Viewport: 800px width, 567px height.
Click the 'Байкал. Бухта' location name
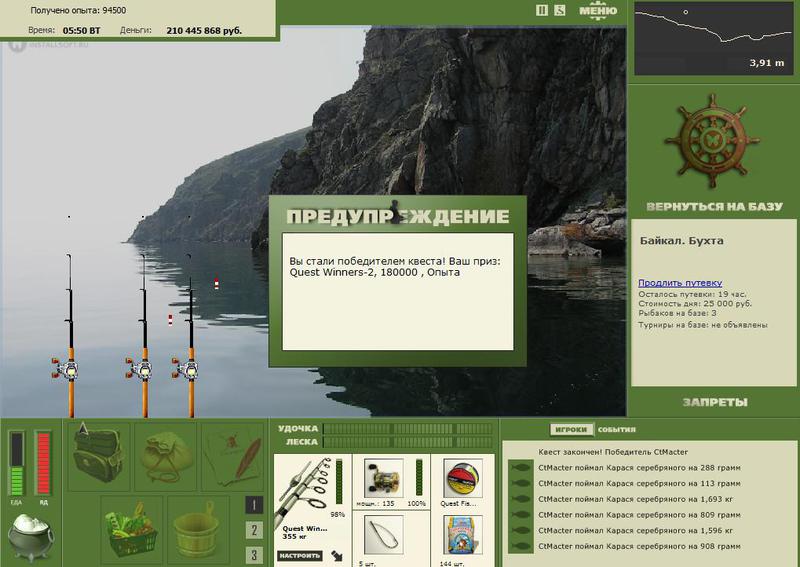click(682, 240)
